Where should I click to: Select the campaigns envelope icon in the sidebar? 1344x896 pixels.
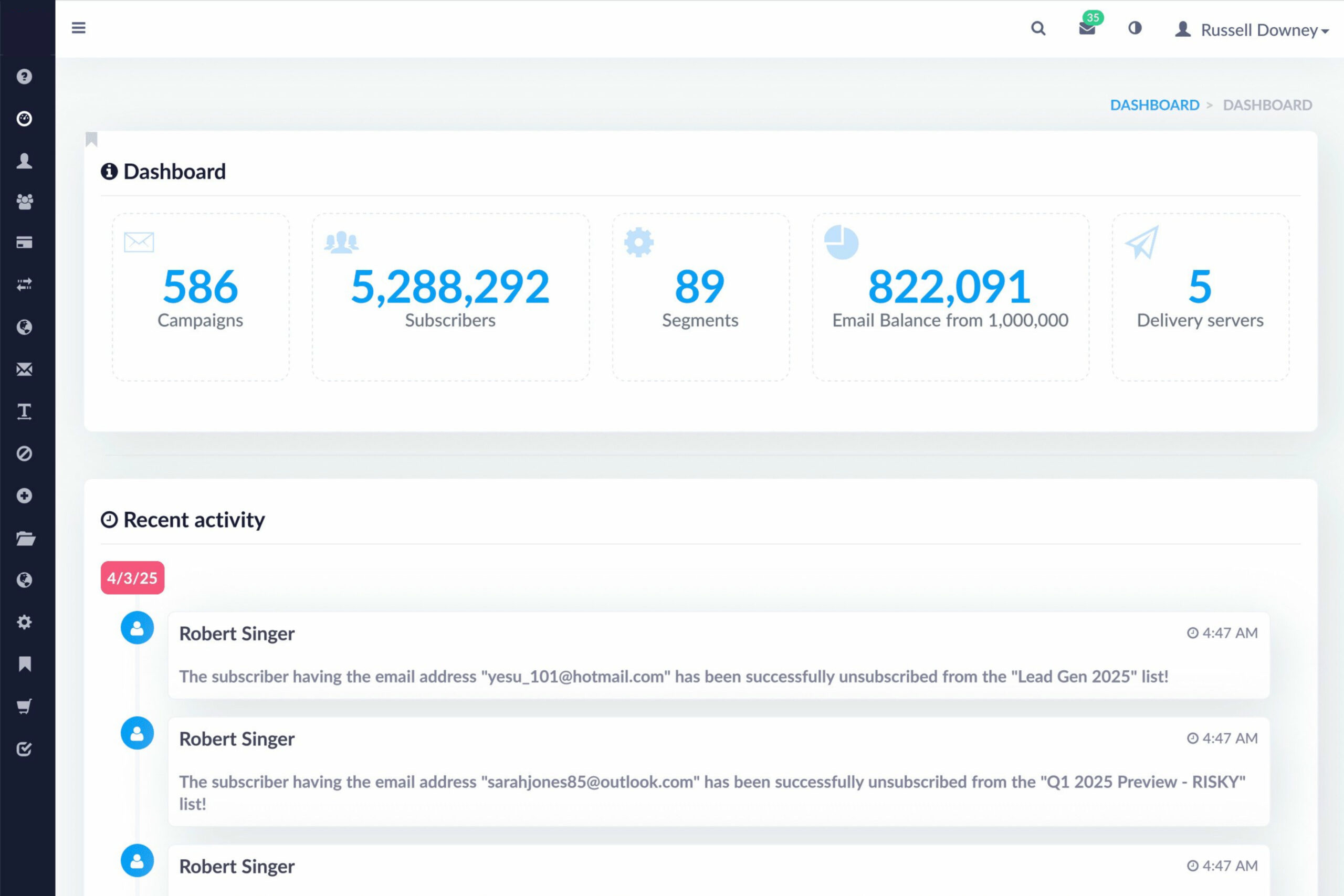click(x=25, y=369)
